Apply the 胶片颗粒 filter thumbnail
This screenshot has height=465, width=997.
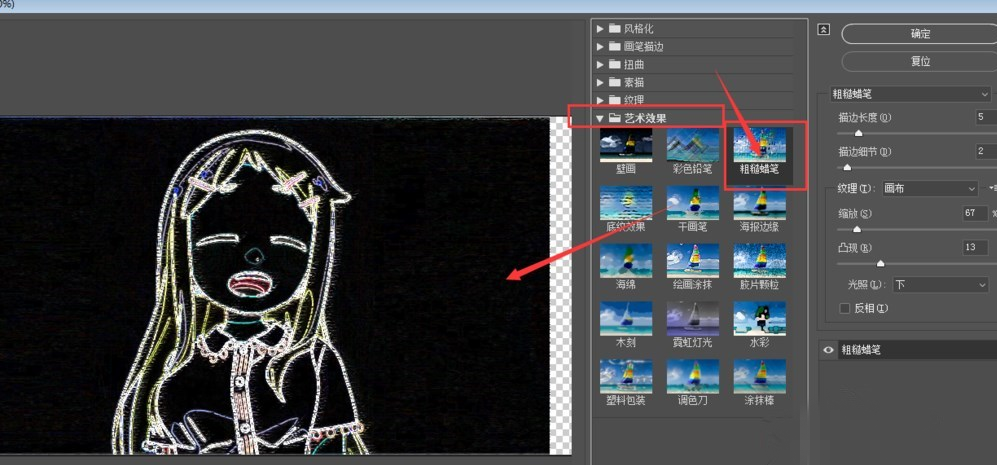759,261
